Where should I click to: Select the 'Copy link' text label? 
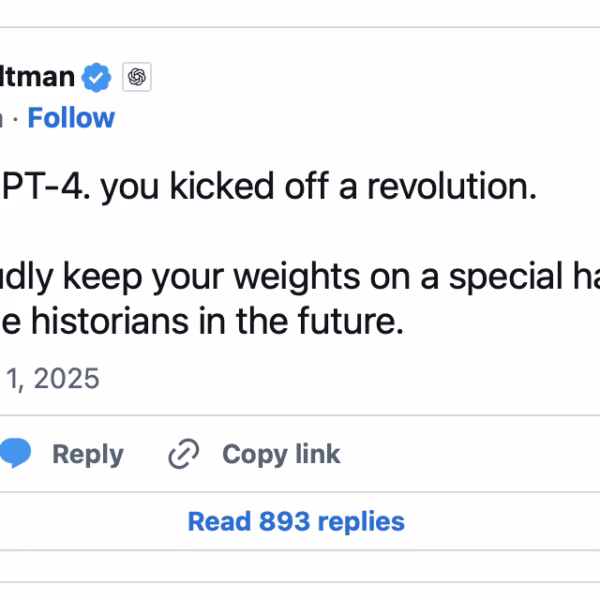tap(281, 455)
